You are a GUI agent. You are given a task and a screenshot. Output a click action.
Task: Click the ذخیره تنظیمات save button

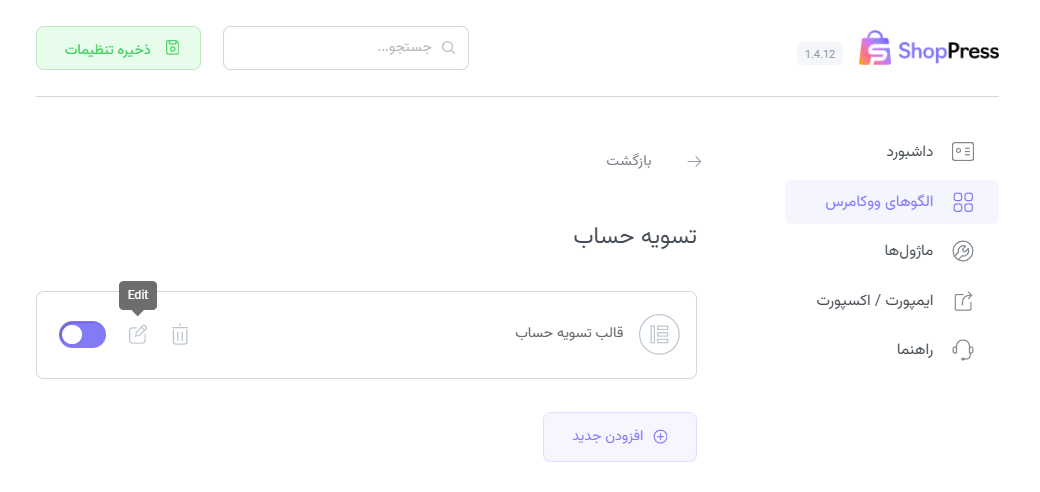[x=118, y=48]
